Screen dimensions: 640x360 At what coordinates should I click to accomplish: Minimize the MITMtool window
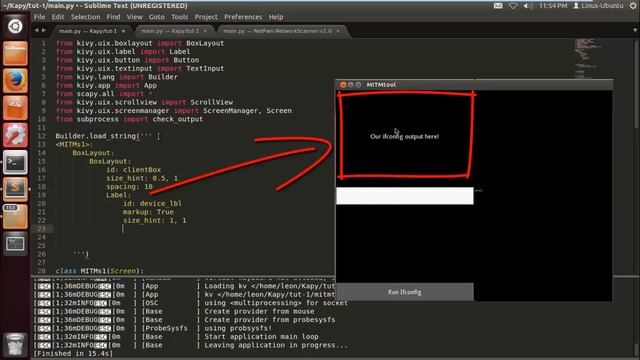[x=351, y=84]
